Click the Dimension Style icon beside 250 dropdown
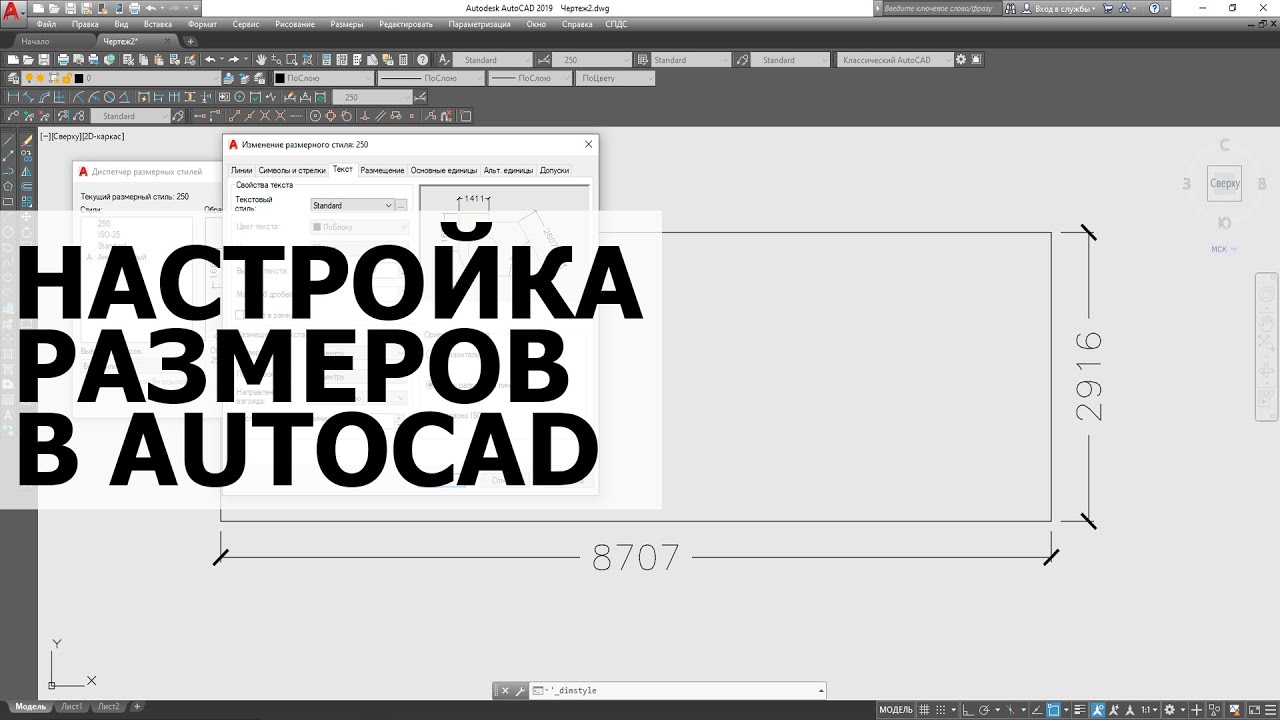The height and width of the screenshot is (720, 1280). coord(543,60)
